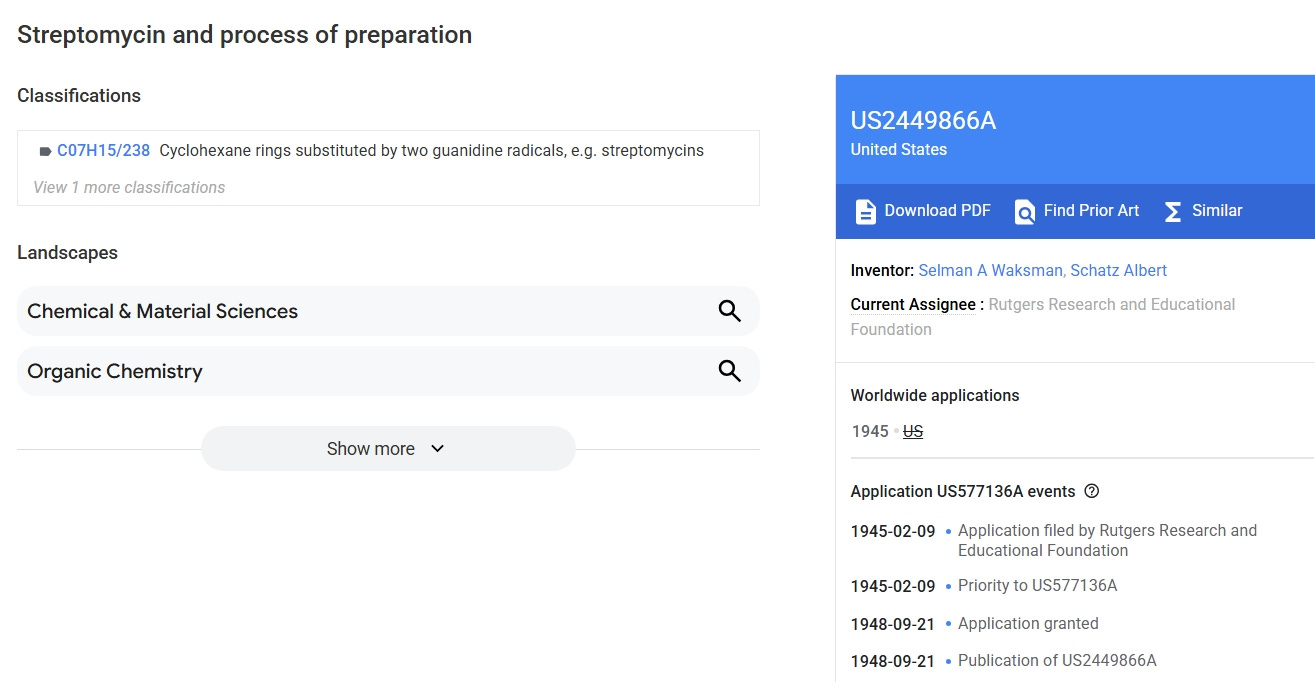Open inventor Selman A Waksman link

991,270
